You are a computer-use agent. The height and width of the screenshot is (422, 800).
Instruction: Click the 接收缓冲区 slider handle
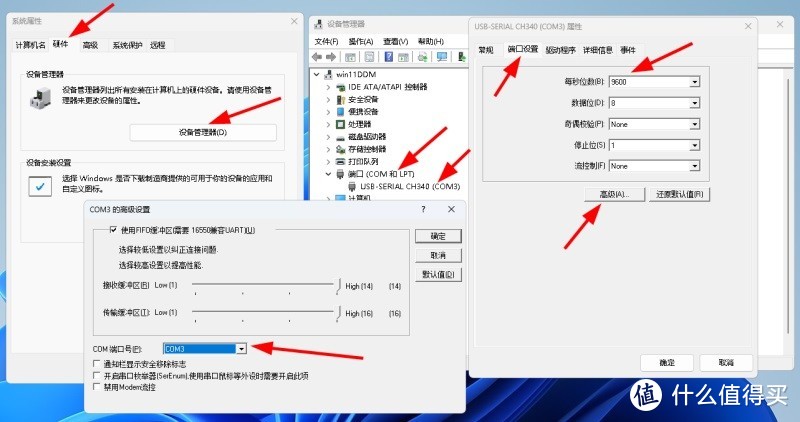click(x=338, y=286)
